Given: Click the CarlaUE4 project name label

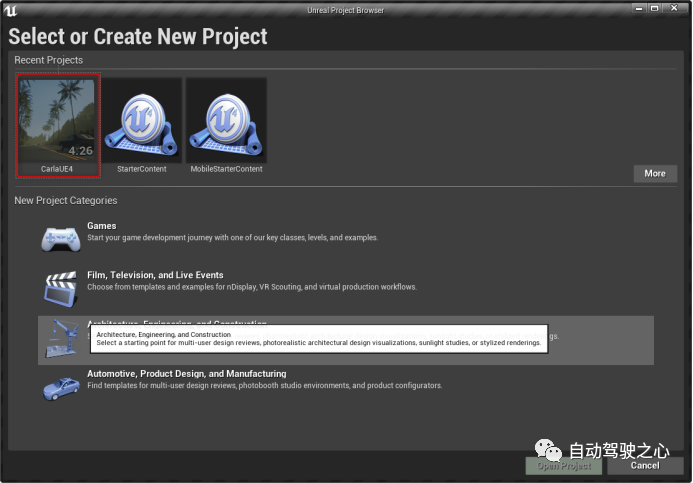Looking at the screenshot, I should point(57,169).
